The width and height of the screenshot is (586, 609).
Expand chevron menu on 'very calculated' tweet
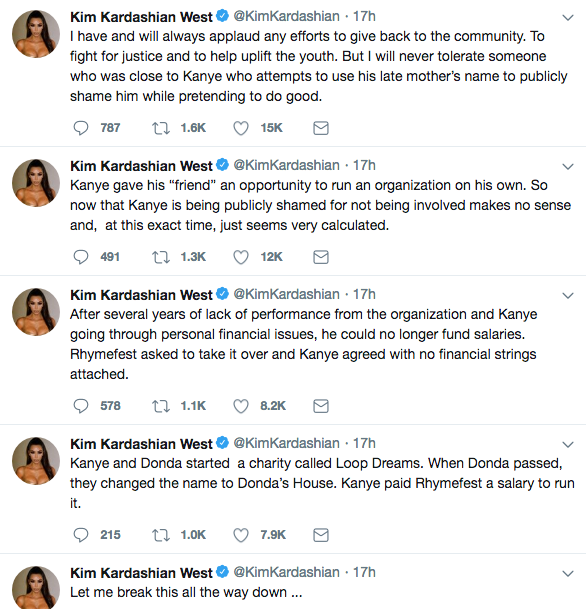pos(568,167)
